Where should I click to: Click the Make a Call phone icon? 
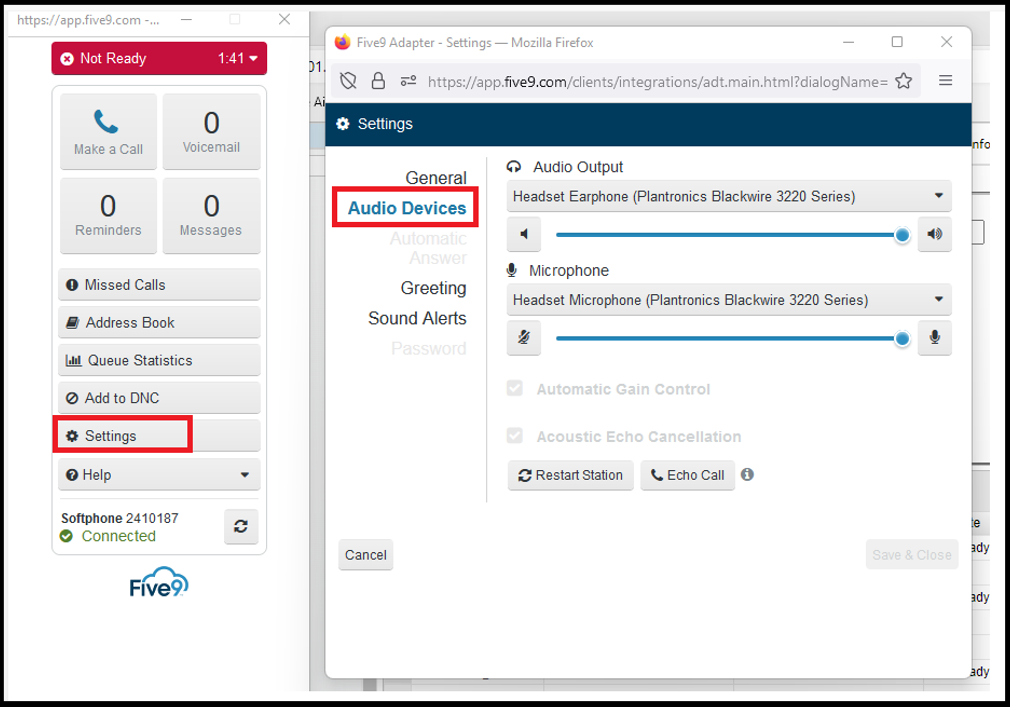tap(106, 121)
